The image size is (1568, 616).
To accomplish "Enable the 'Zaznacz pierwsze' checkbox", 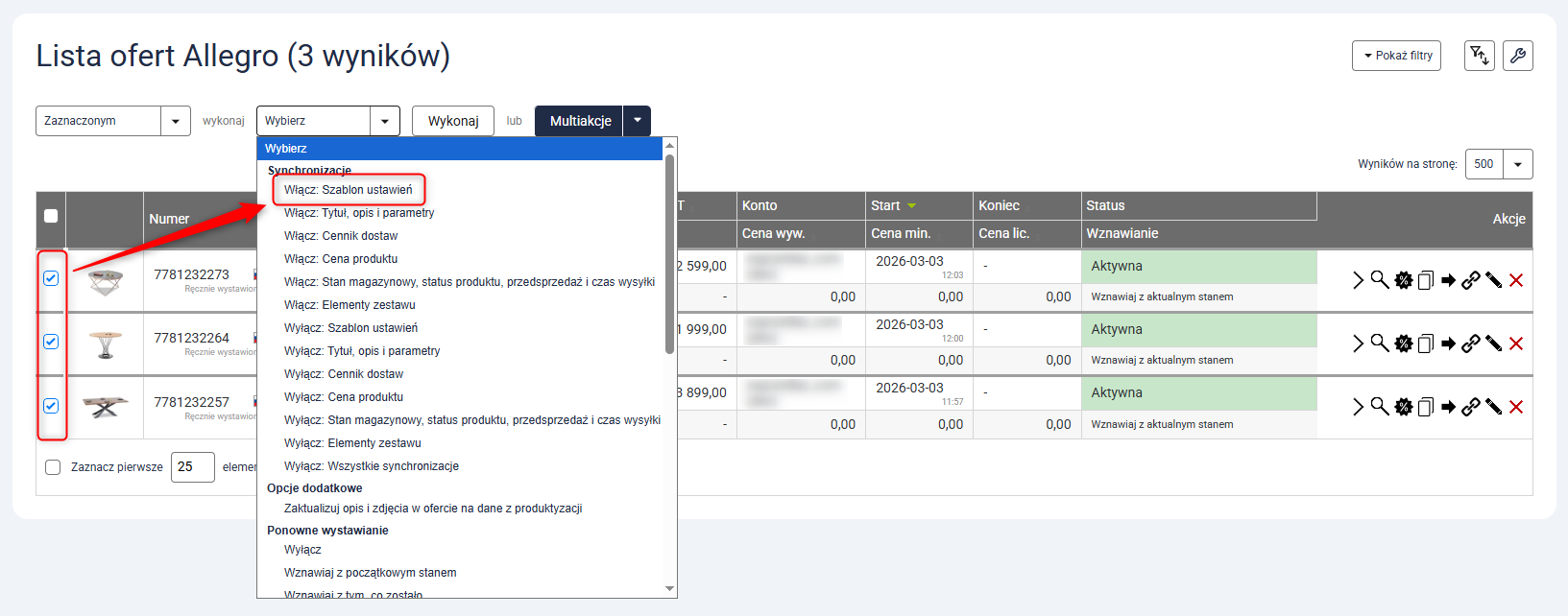I will 53,467.
